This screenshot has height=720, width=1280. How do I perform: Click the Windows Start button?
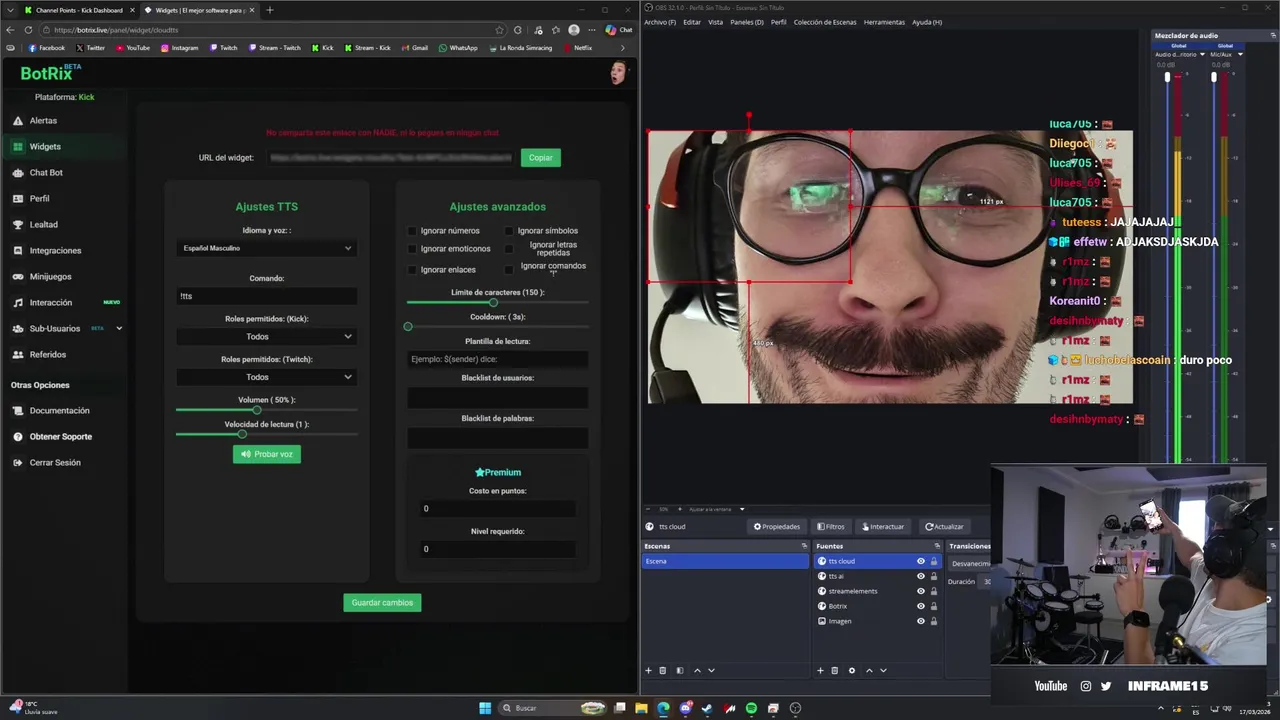(485, 708)
